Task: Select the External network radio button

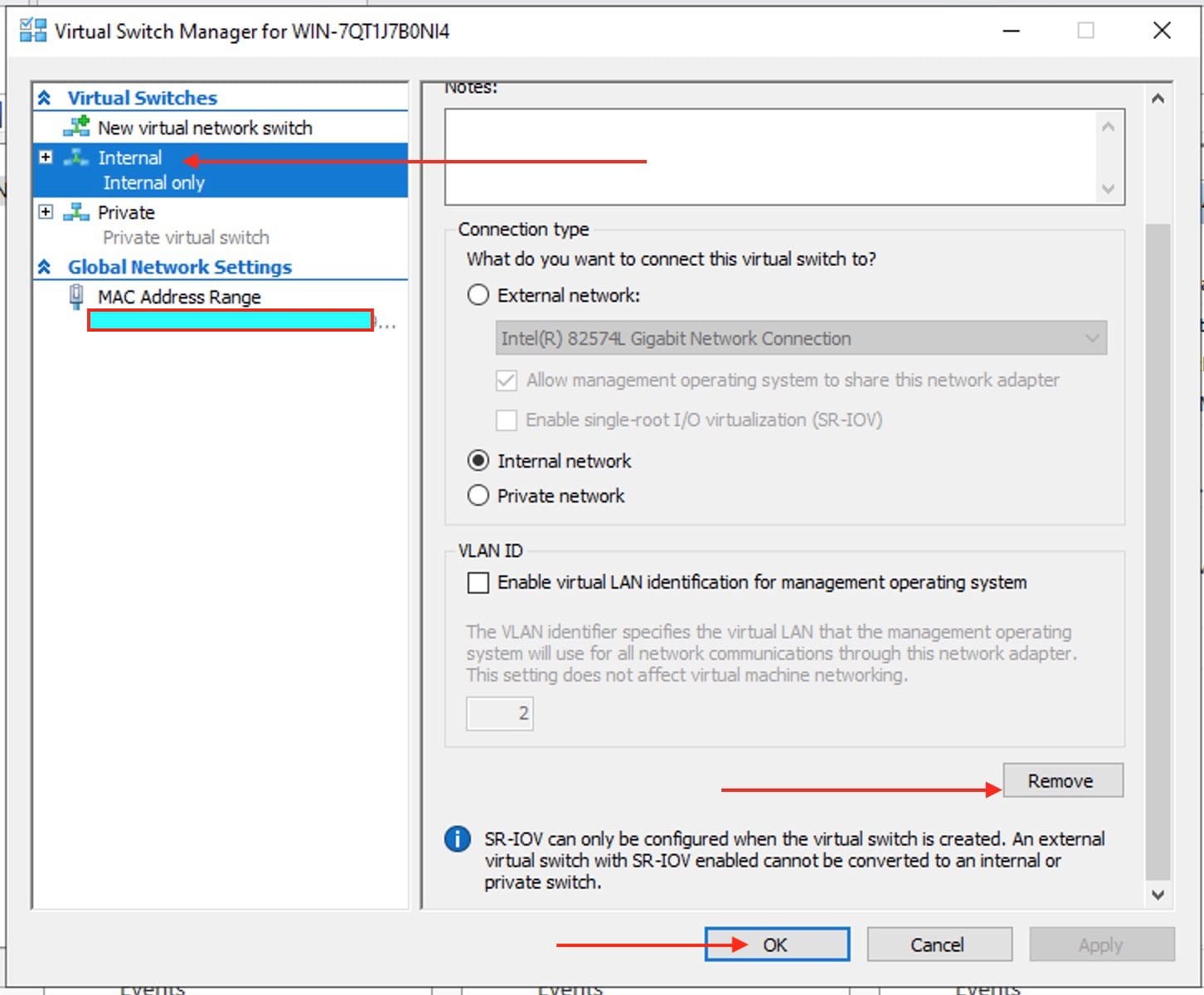Action: [478, 295]
